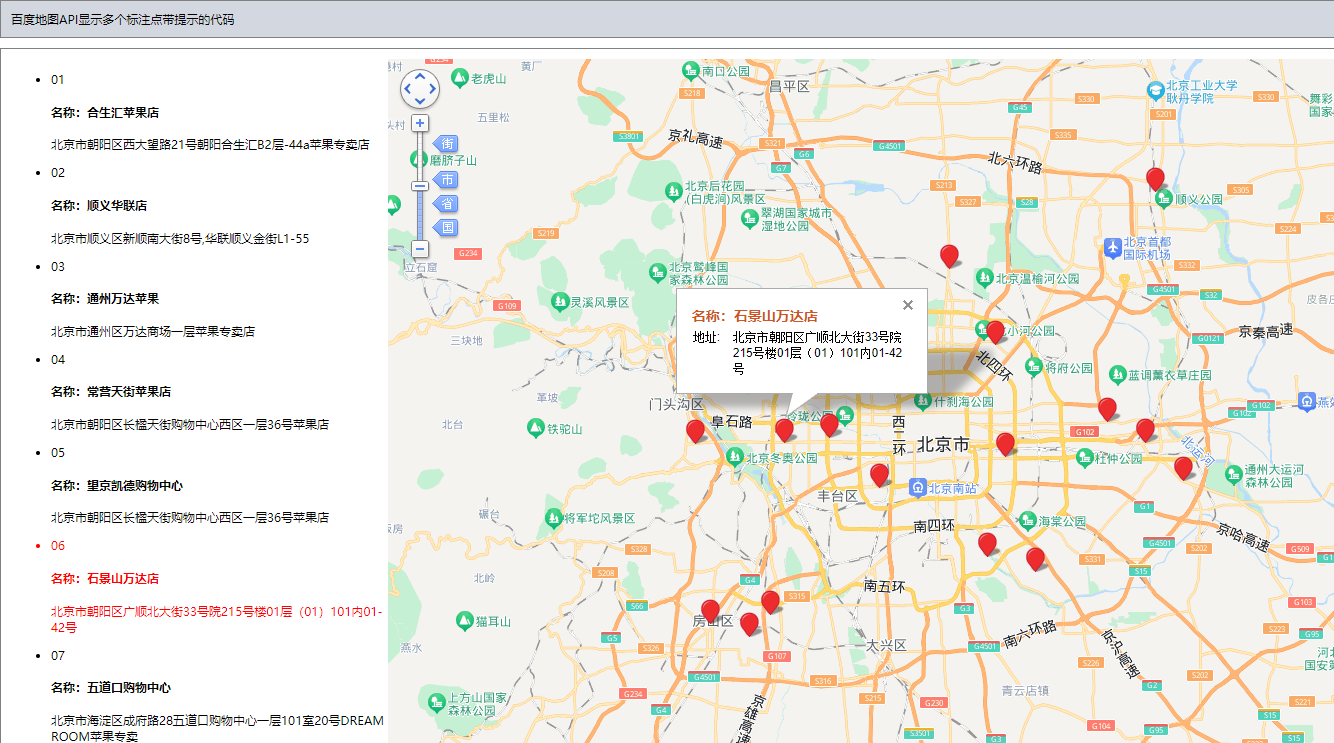Click the 南口公园 park icon
The width and height of the screenshot is (1334, 743).
690,71
